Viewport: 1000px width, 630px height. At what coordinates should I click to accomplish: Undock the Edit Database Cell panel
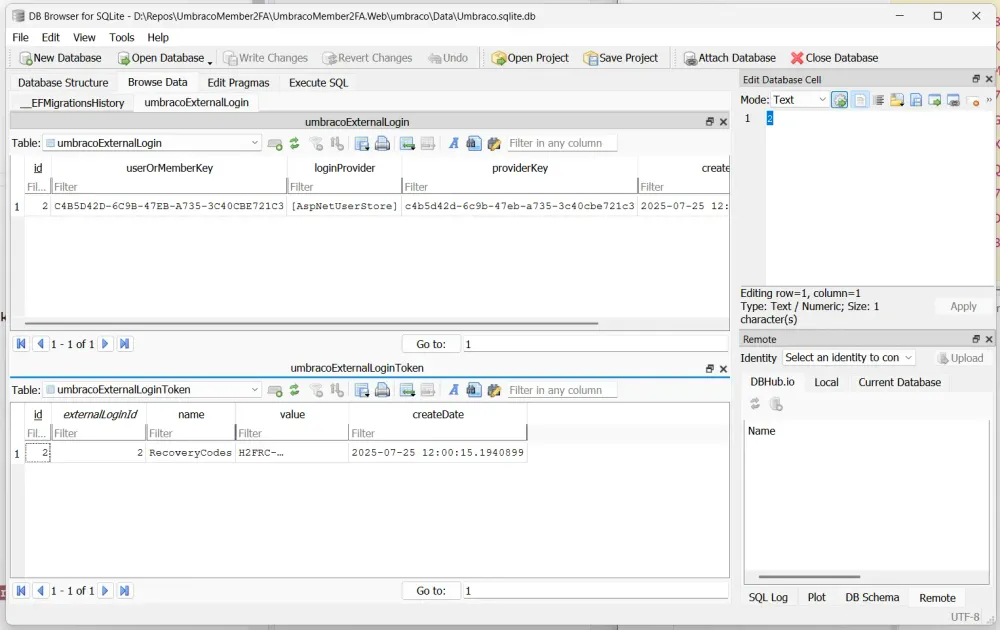tap(977, 79)
